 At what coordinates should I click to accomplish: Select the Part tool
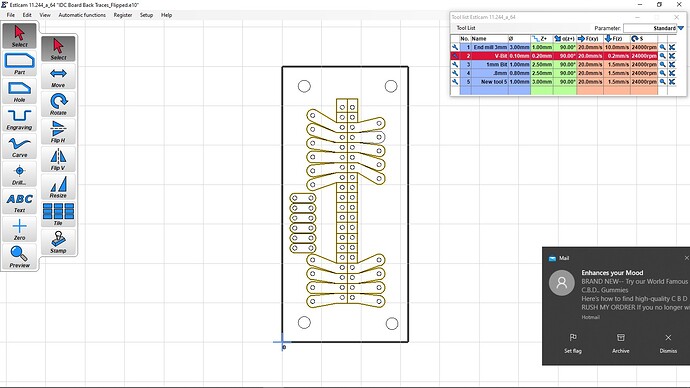pyautogui.click(x=19, y=64)
